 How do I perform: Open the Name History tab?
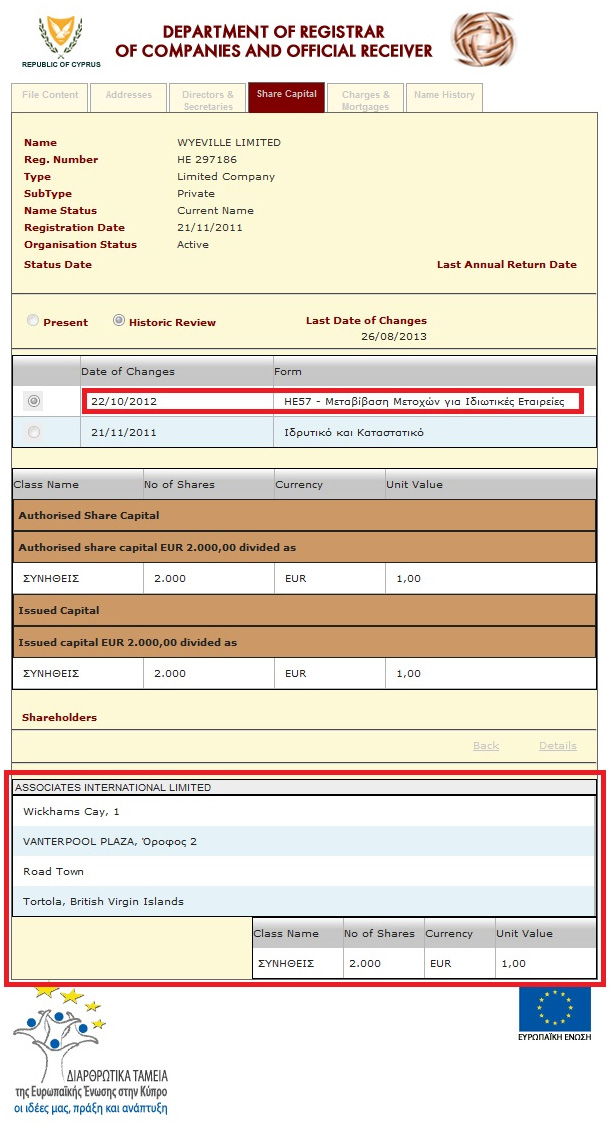444,96
